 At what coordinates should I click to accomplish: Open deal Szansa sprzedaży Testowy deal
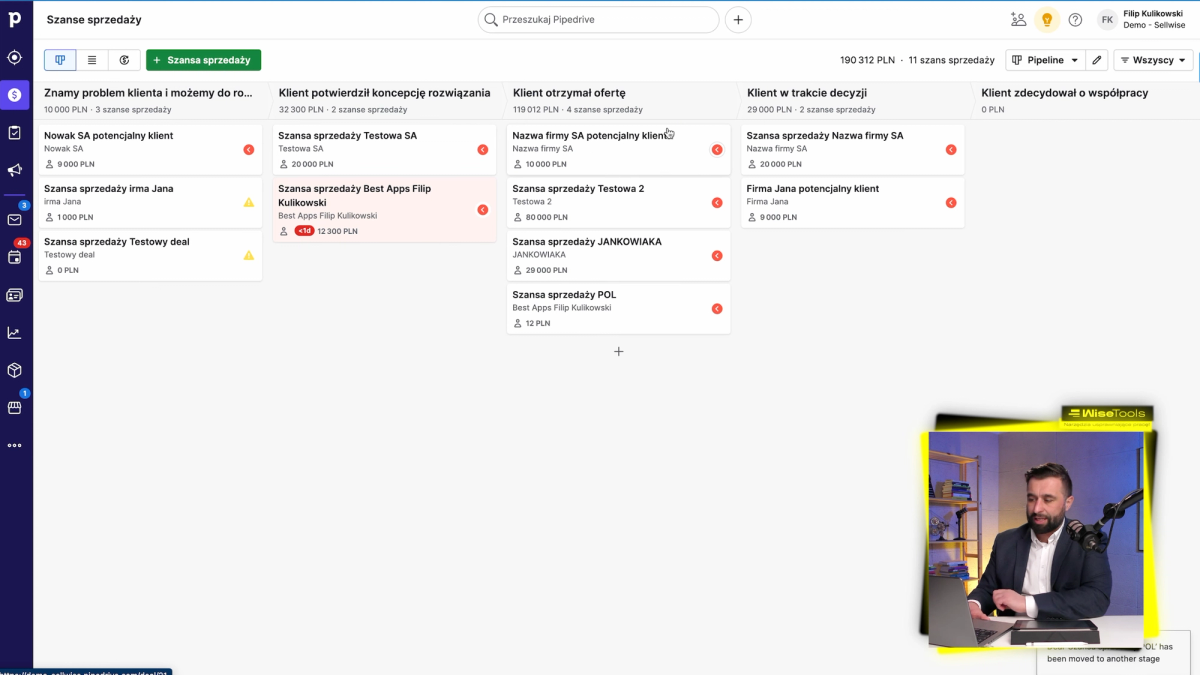coord(150,255)
